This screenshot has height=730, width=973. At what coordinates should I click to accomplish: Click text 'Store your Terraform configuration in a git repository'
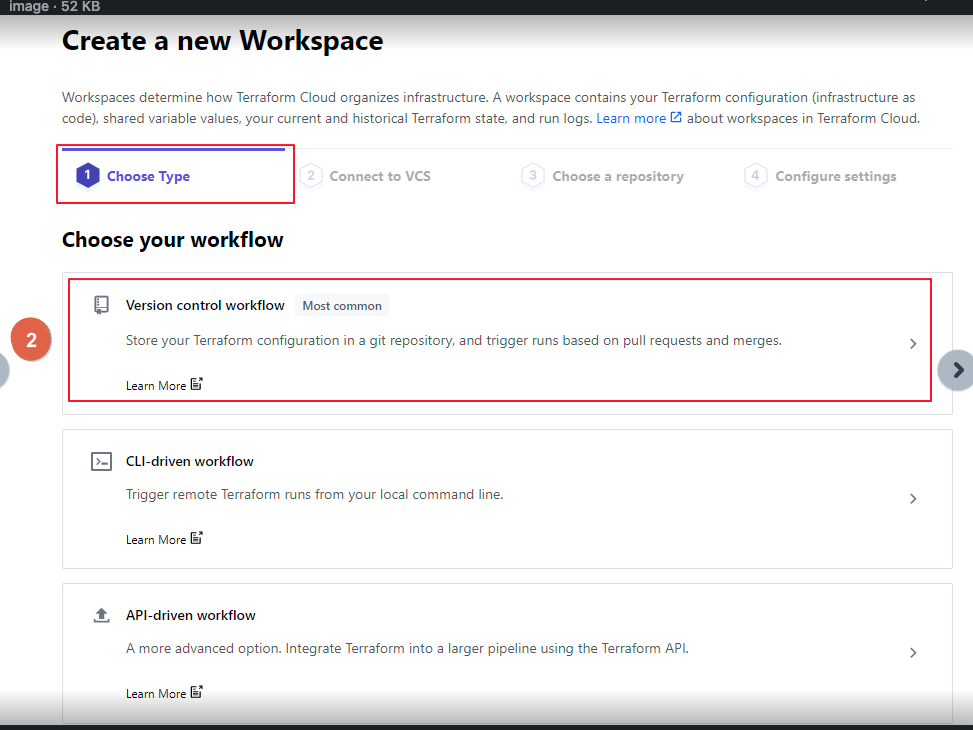290,340
